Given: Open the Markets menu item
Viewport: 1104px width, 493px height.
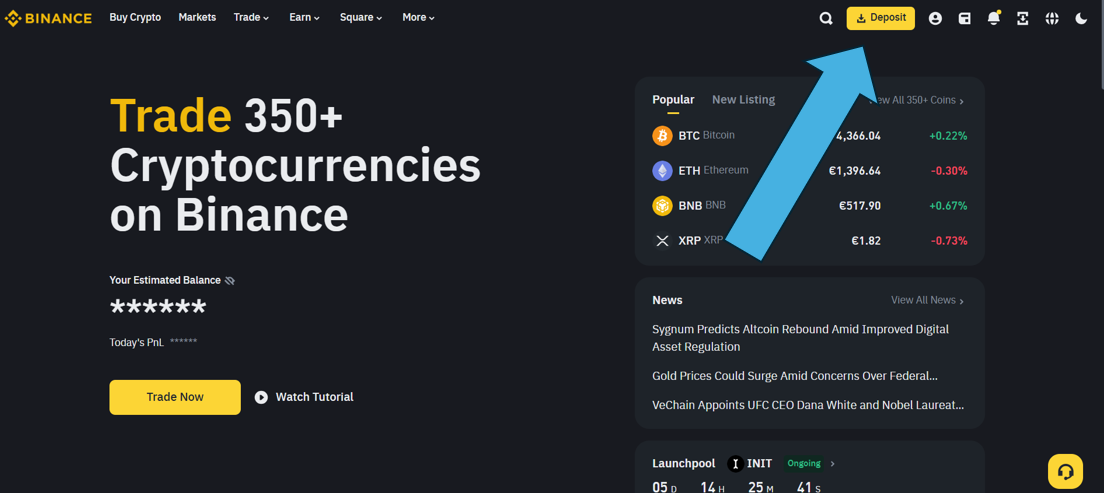Looking at the screenshot, I should point(197,18).
